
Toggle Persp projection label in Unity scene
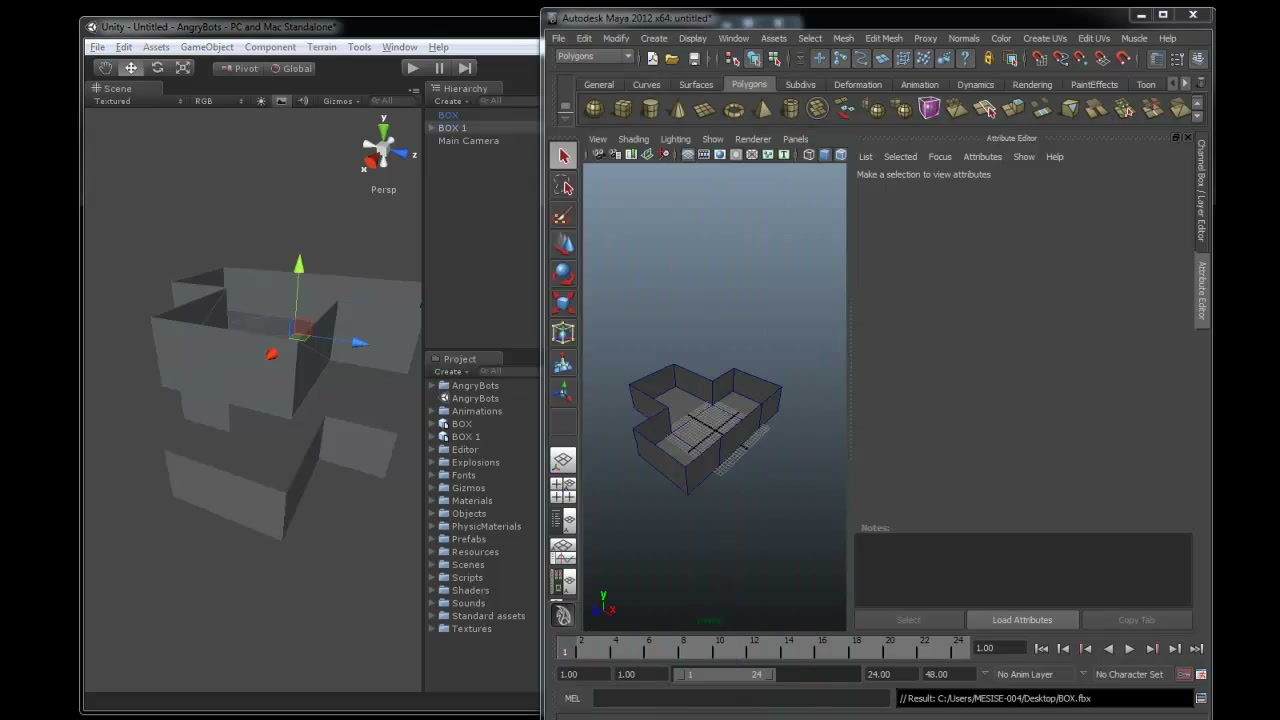click(383, 190)
